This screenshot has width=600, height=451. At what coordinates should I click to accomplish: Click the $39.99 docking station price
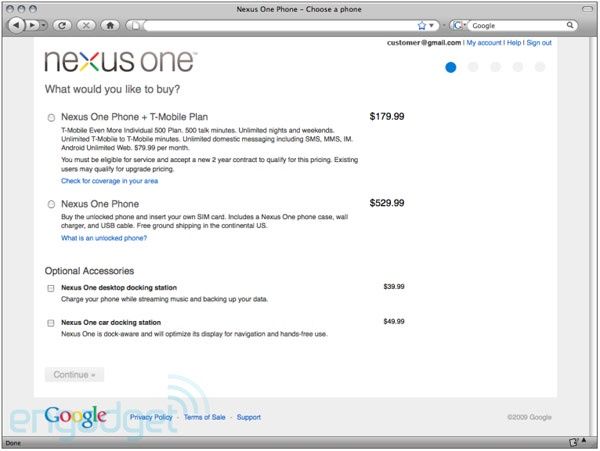click(x=394, y=287)
